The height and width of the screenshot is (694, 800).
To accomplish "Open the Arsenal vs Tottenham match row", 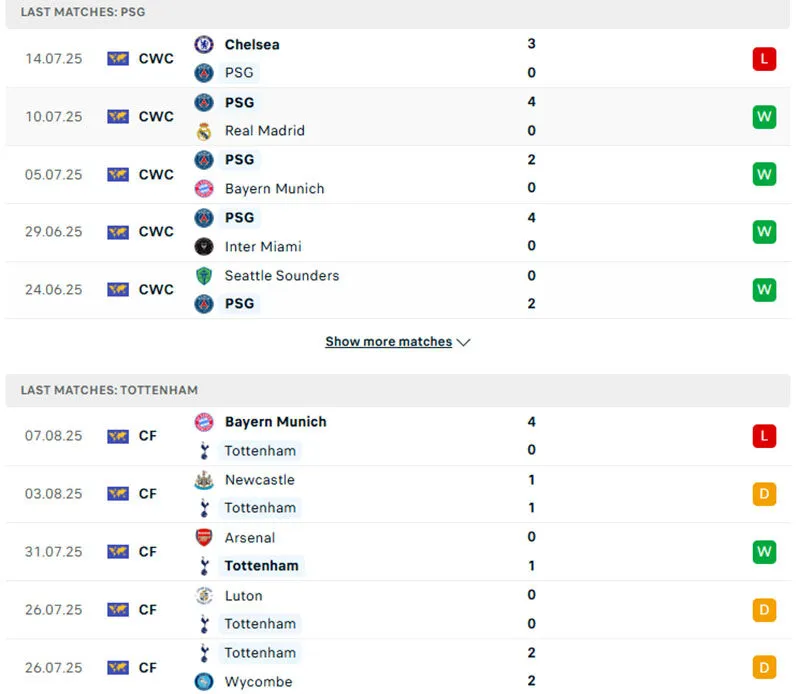I will tap(400, 552).
